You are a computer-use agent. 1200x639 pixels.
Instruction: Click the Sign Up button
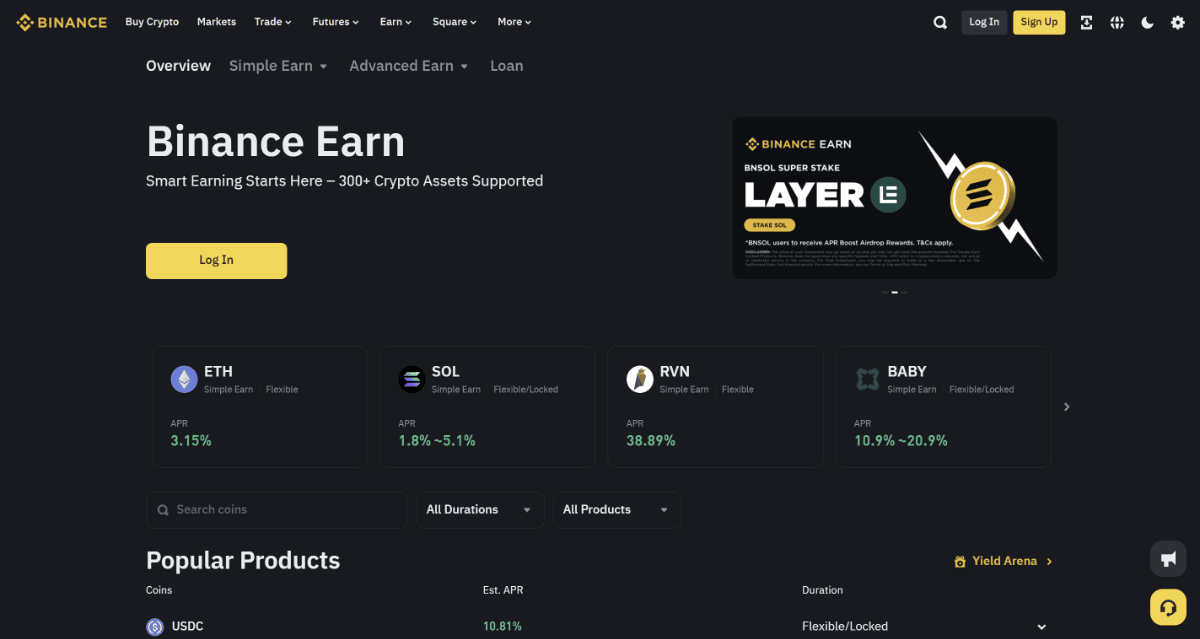pyautogui.click(x=1039, y=21)
